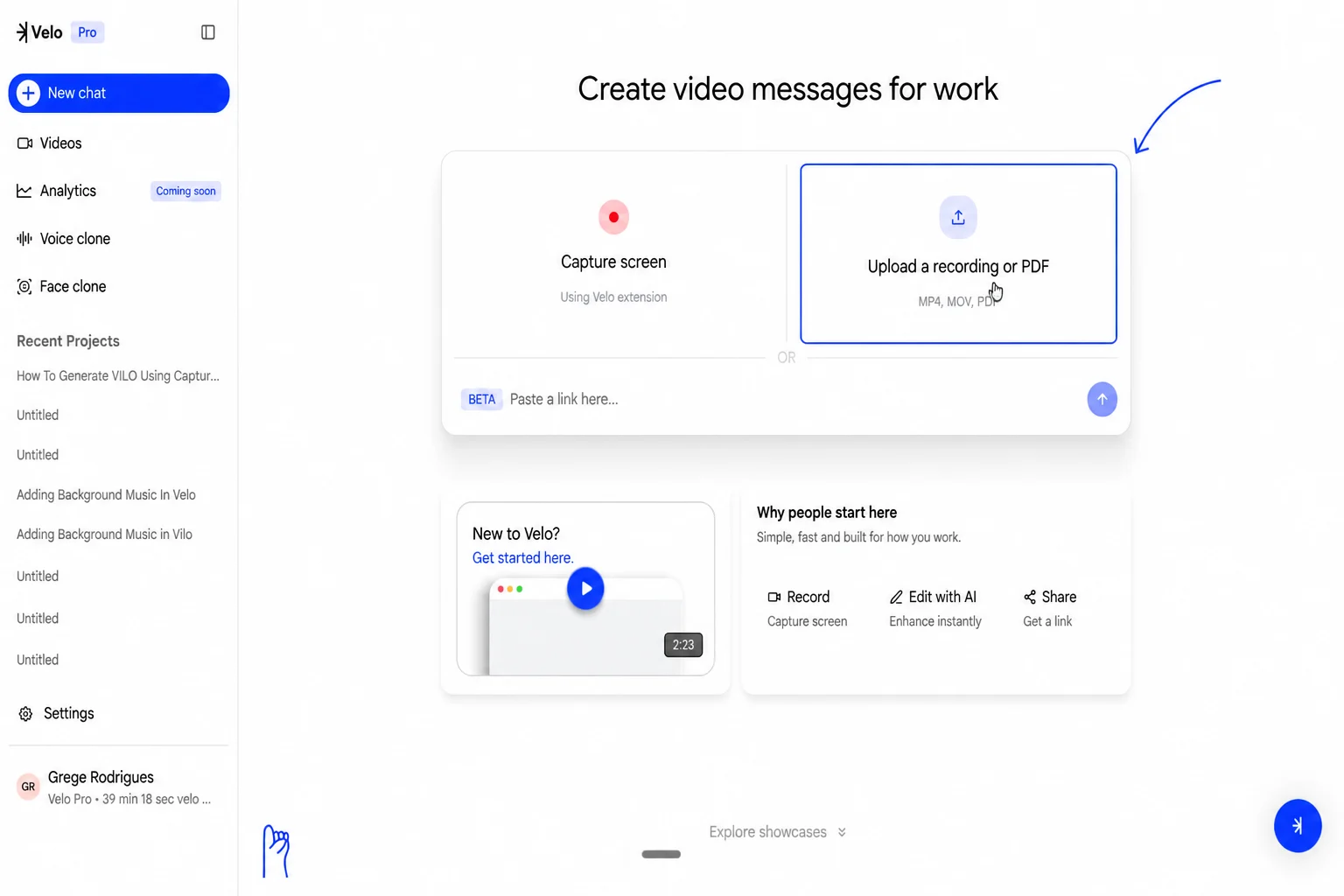
Task: Click the Get a link text
Action: point(1047,621)
